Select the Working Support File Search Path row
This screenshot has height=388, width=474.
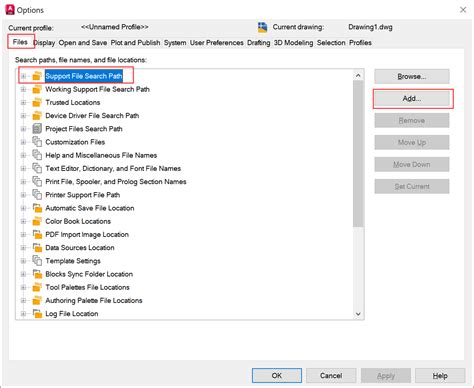97,89
